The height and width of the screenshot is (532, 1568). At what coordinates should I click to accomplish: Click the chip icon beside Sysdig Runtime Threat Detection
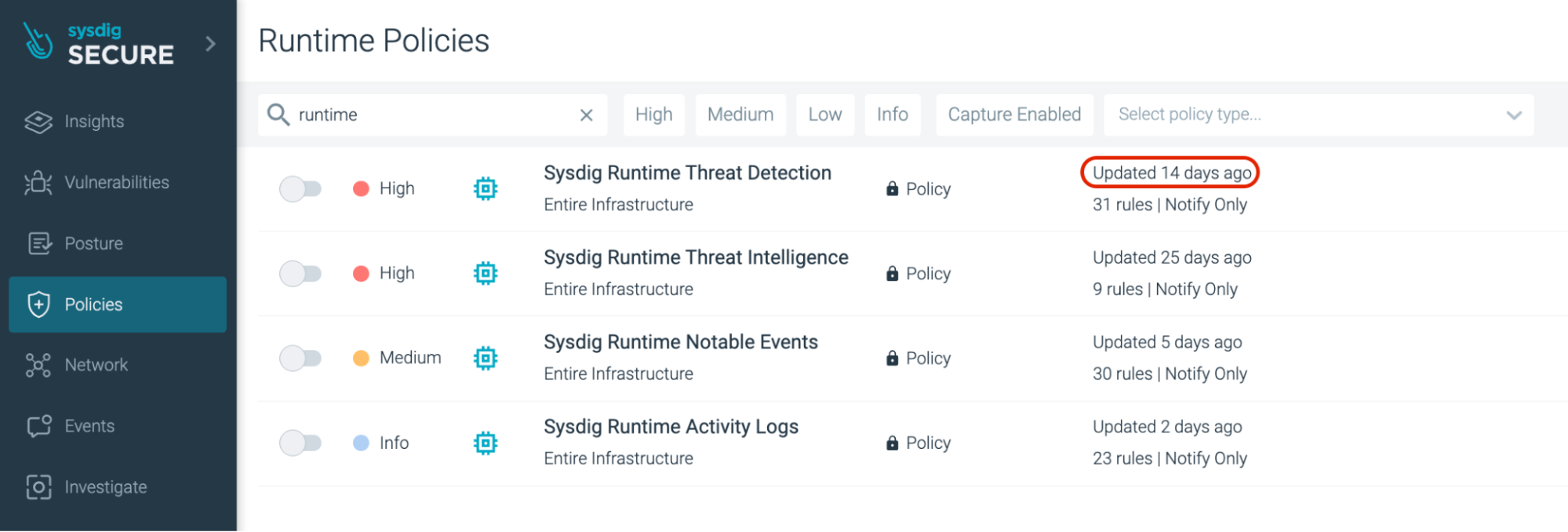[486, 188]
